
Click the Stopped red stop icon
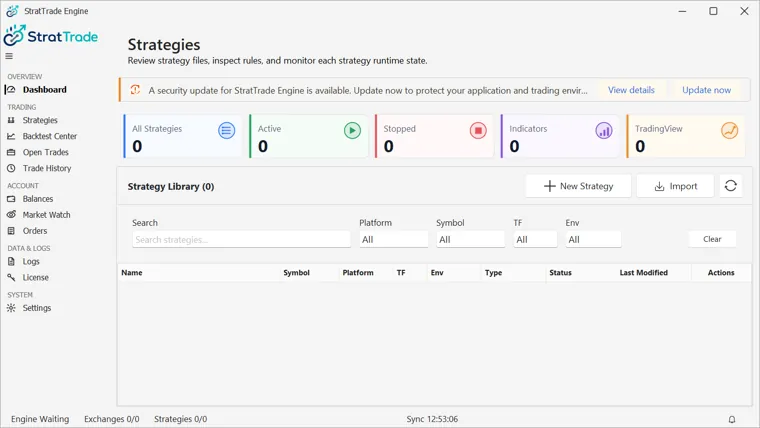click(x=478, y=130)
